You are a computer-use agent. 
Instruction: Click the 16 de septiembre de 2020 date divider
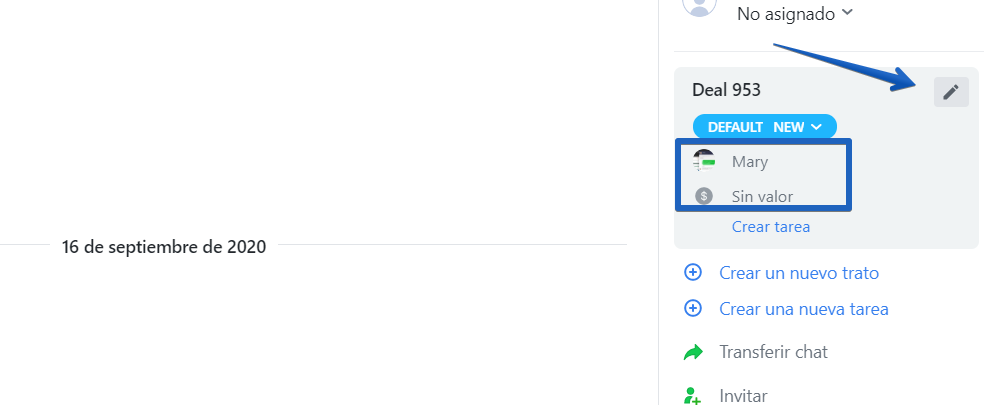pos(164,247)
